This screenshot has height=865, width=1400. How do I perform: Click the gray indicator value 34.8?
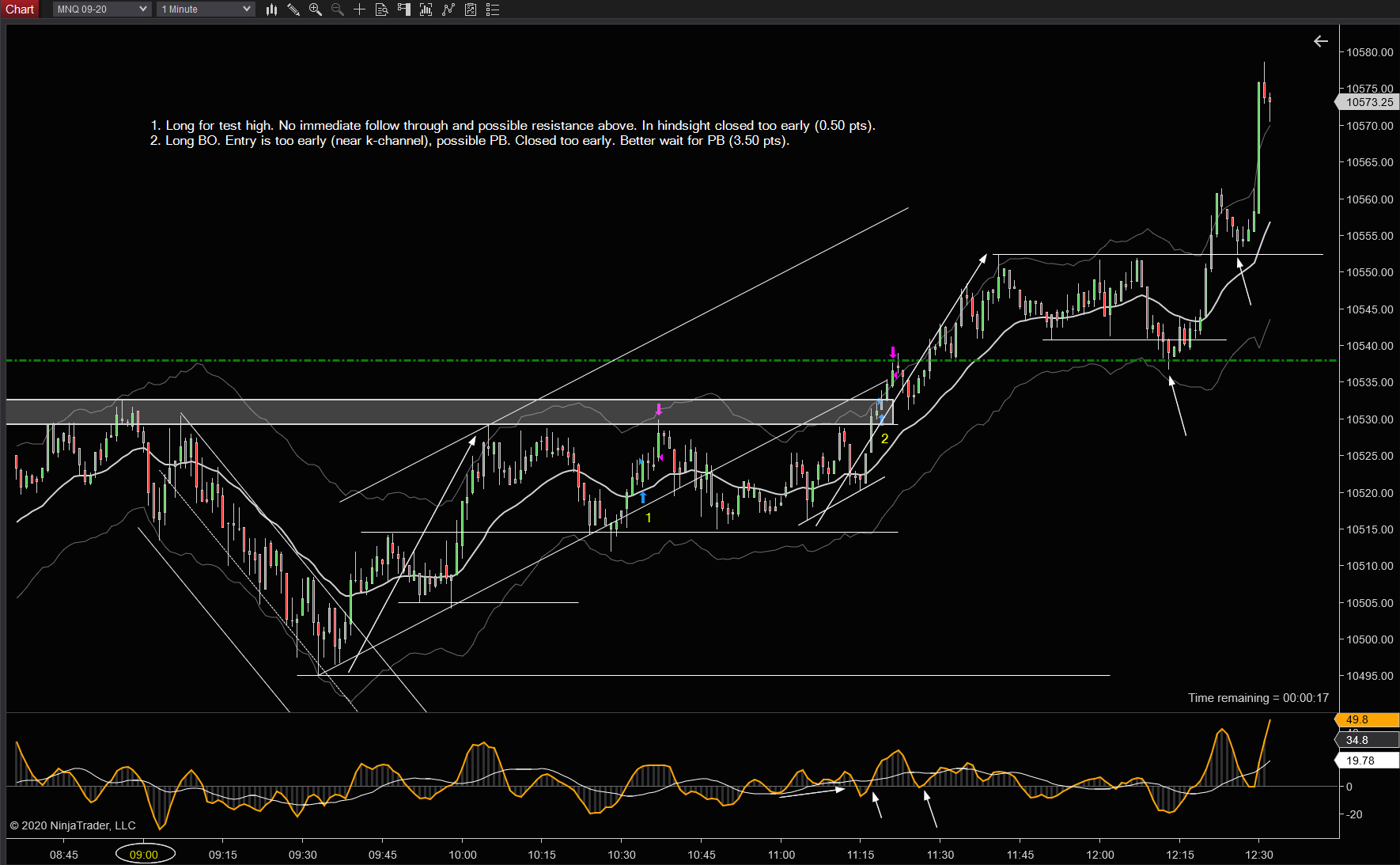1368,740
